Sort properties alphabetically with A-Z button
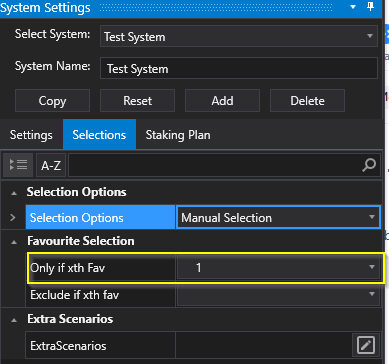The height and width of the screenshot is (364, 389). 51,165
